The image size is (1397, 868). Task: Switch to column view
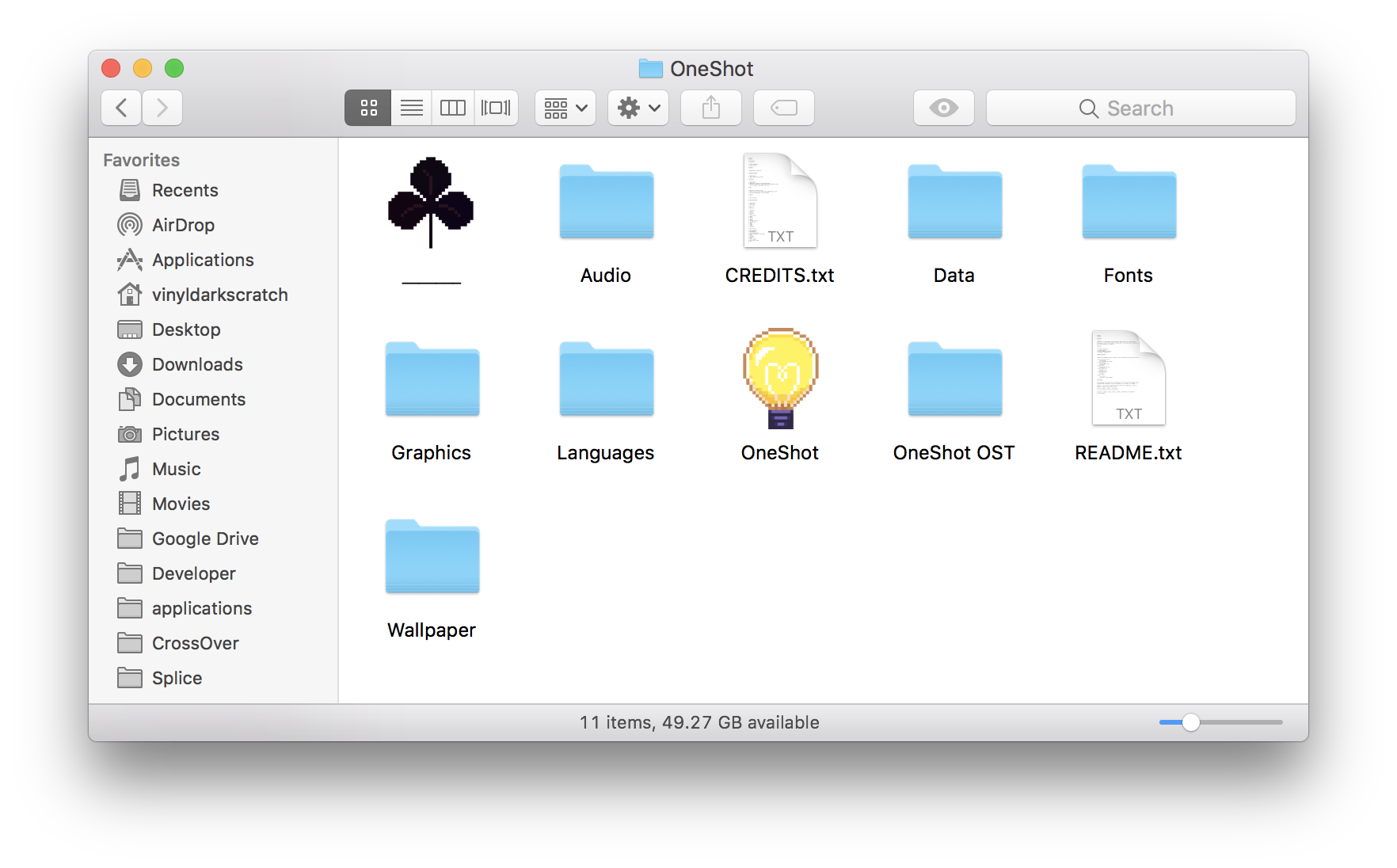tap(452, 108)
